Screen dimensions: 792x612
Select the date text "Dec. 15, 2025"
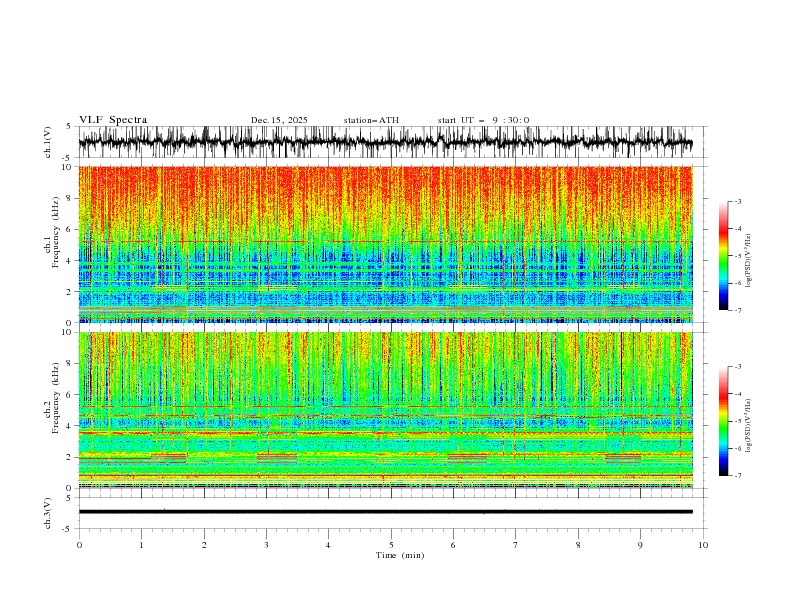click(x=279, y=120)
